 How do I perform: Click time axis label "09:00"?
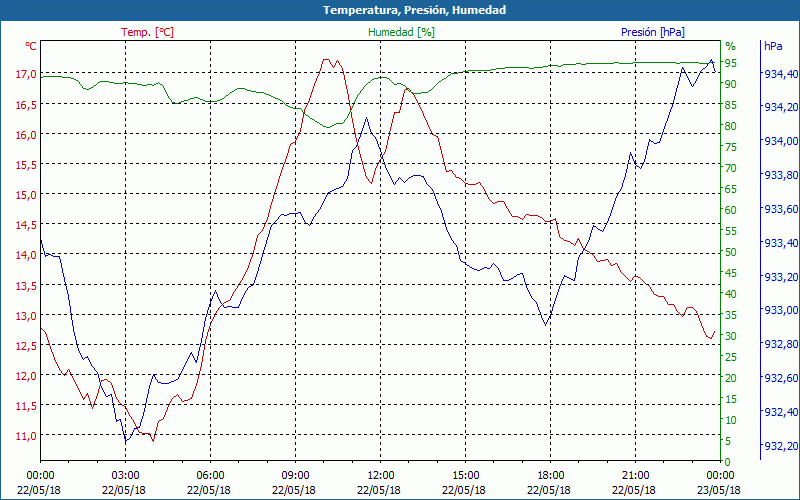tap(295, 477)
